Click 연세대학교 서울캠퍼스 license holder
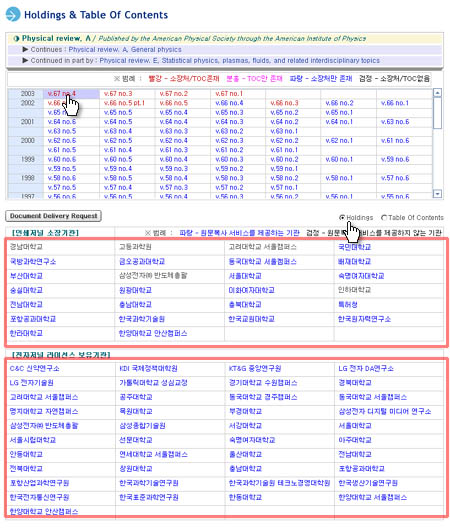Viewport: 450px width, 529px height. tap(153, 455)
